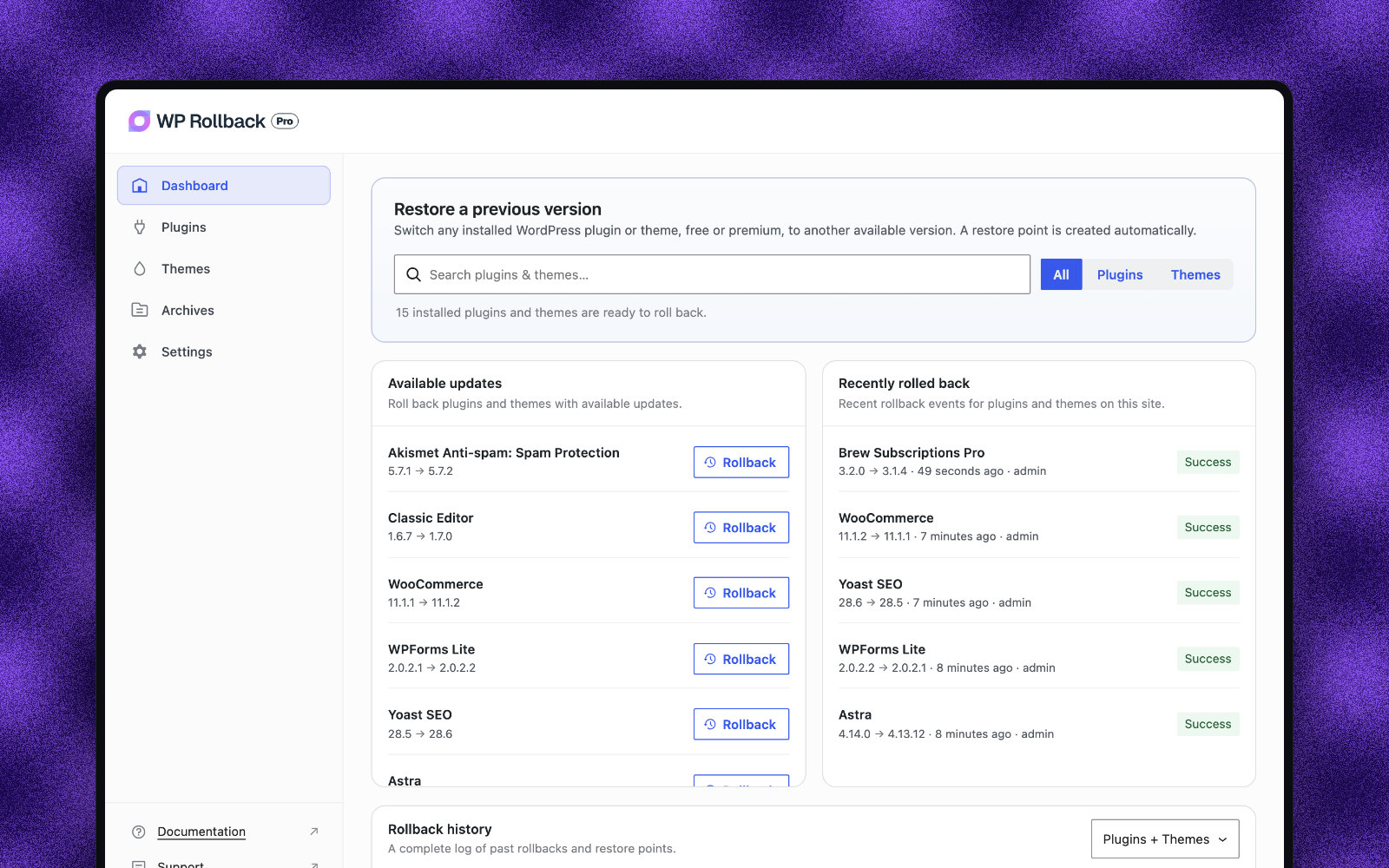Roll back Classic Editor plugin
This screenshot has width=1389, height=868.
741,528
